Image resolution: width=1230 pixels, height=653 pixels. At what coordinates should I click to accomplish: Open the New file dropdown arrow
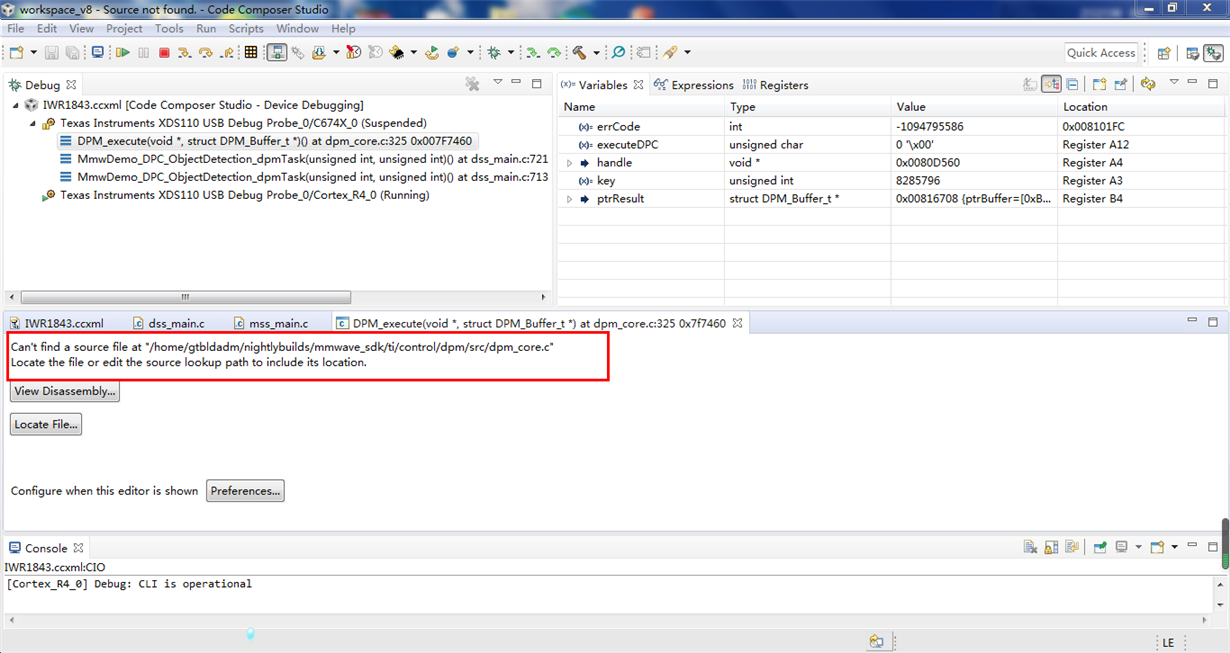pyautogui.click(x=34, y=52)
